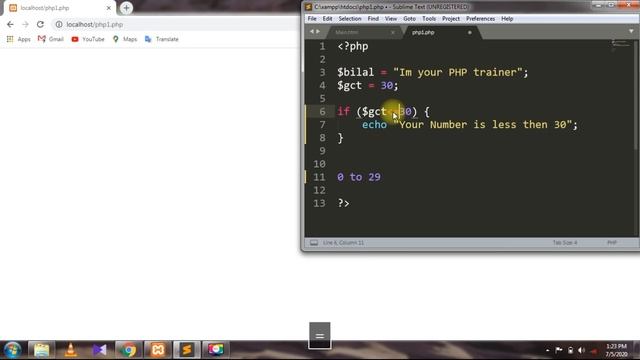Click the Chrome forward button
The width and height of the screenshot is (640, 360).
pos(25,24)
